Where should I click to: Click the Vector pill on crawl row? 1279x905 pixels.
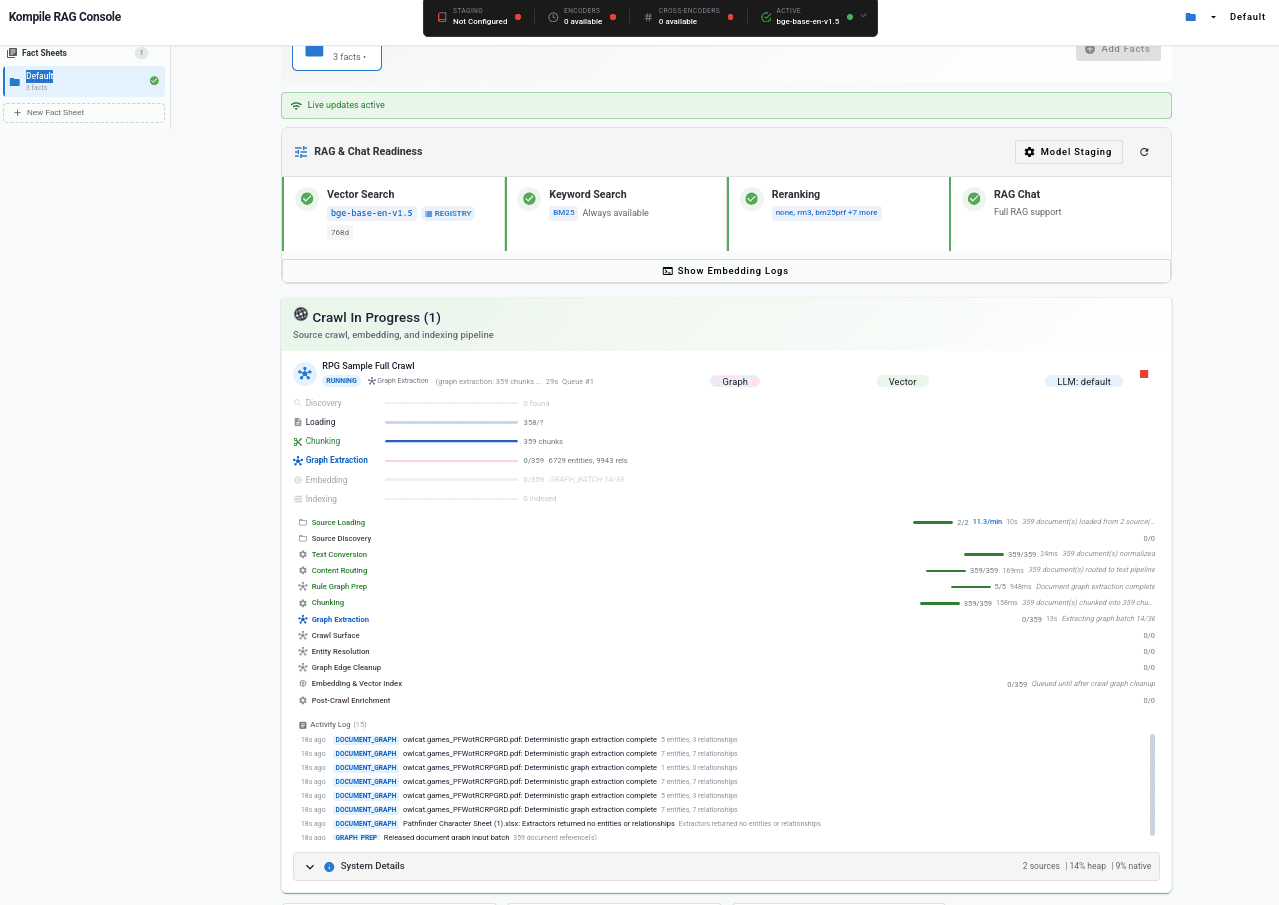click(x=902, y=382)
